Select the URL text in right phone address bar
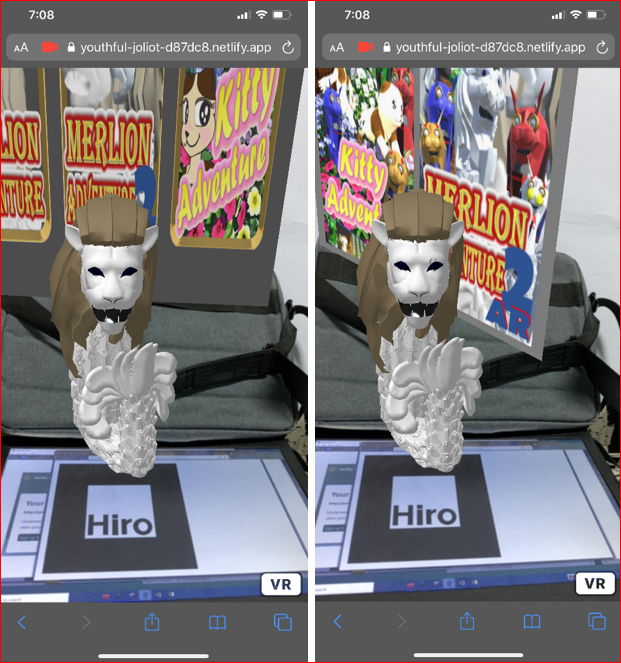 [x=490, y=47]
